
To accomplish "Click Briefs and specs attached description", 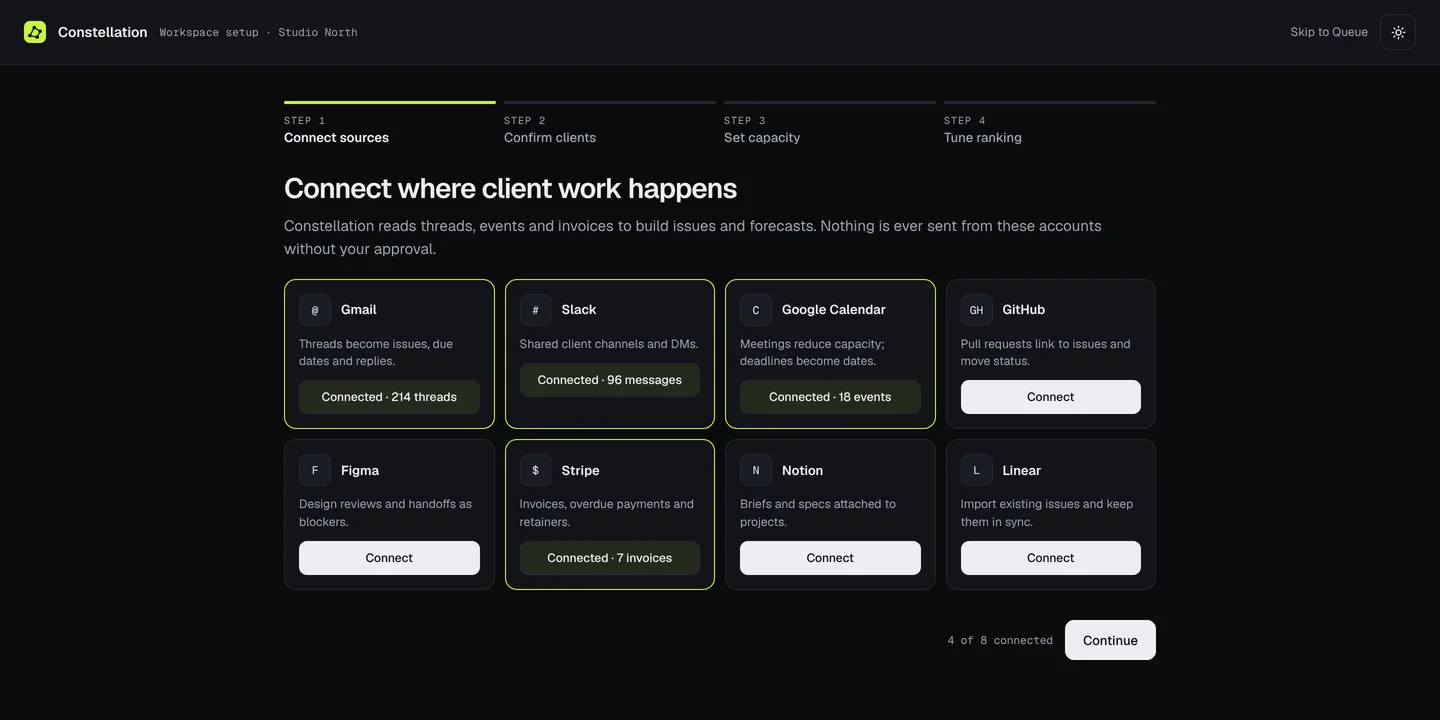I will coord(818,513).
